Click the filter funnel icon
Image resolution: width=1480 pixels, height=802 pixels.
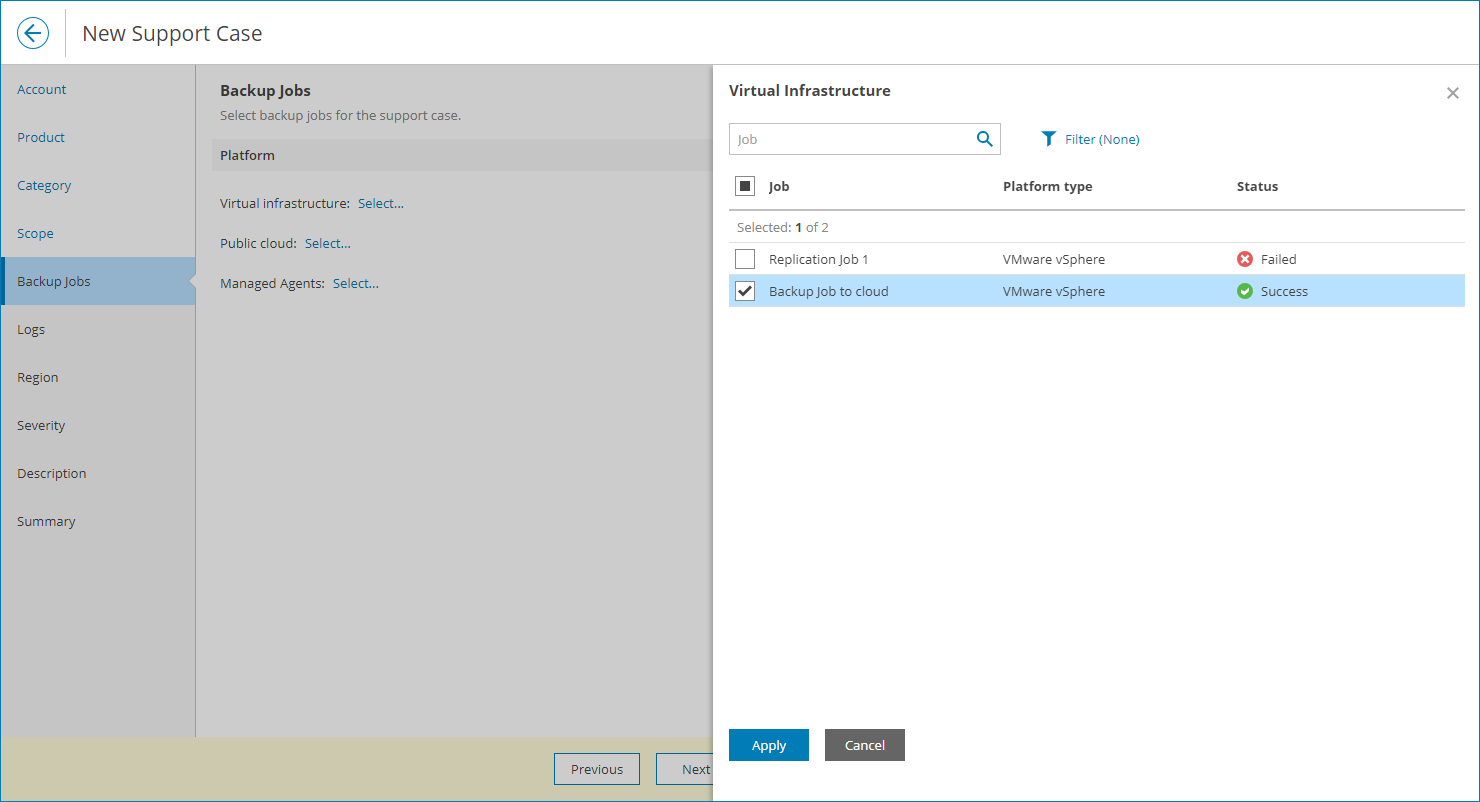point(1048,139)
